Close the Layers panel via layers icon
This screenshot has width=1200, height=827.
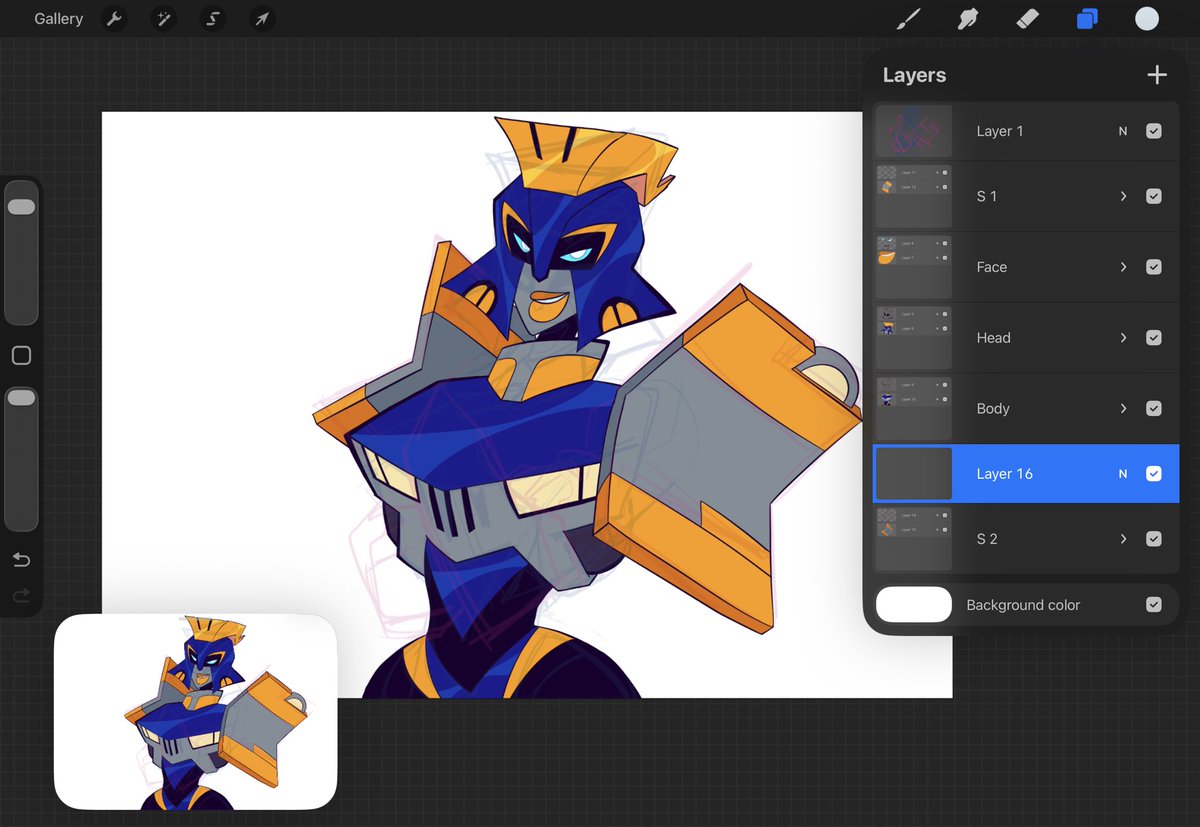[1087, 19]
